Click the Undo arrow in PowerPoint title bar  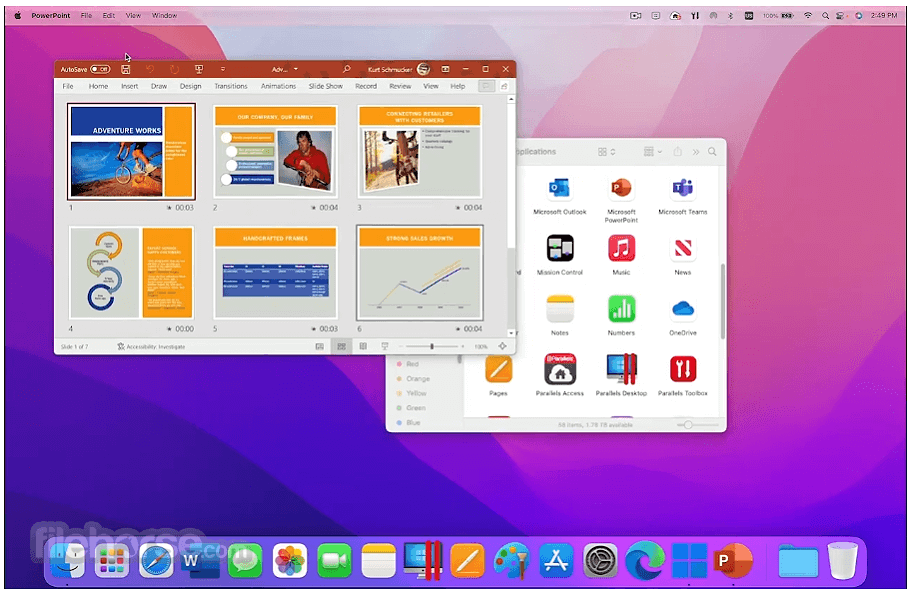coord(150,69)
